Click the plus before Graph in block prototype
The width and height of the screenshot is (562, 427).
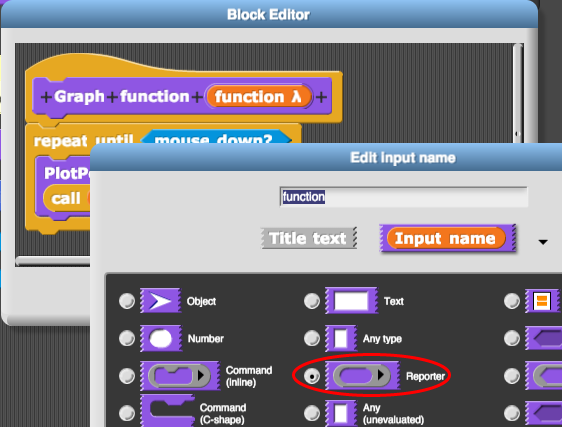pyautogui.click(x=46, y=97)
